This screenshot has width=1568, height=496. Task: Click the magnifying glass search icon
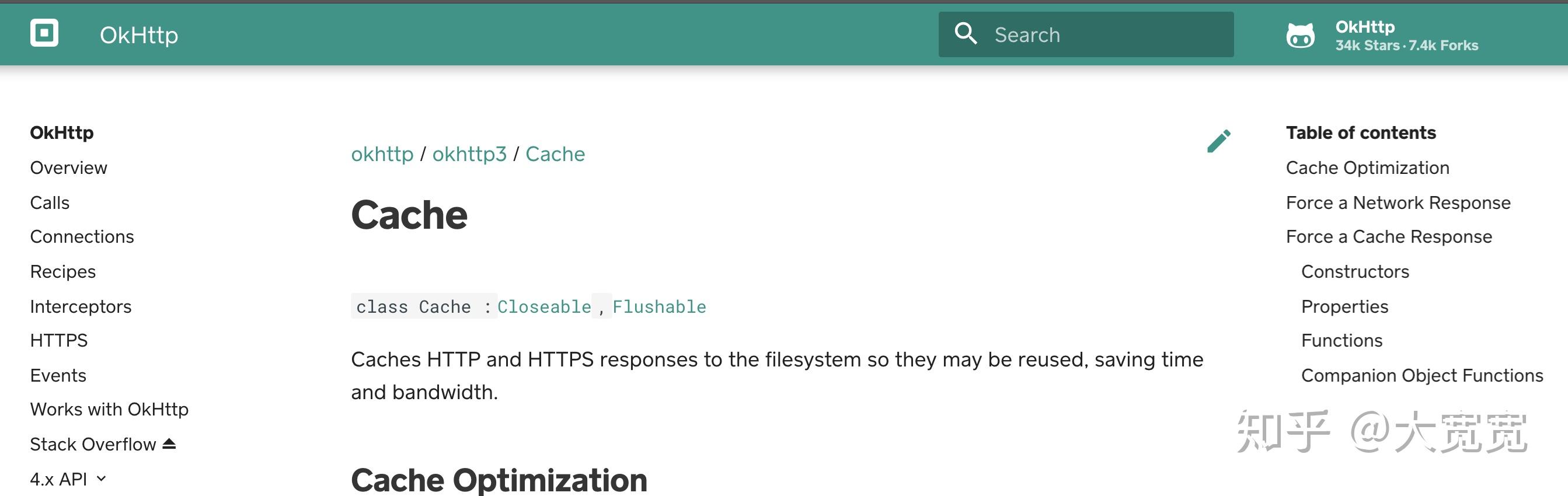[x=966, y=34]
